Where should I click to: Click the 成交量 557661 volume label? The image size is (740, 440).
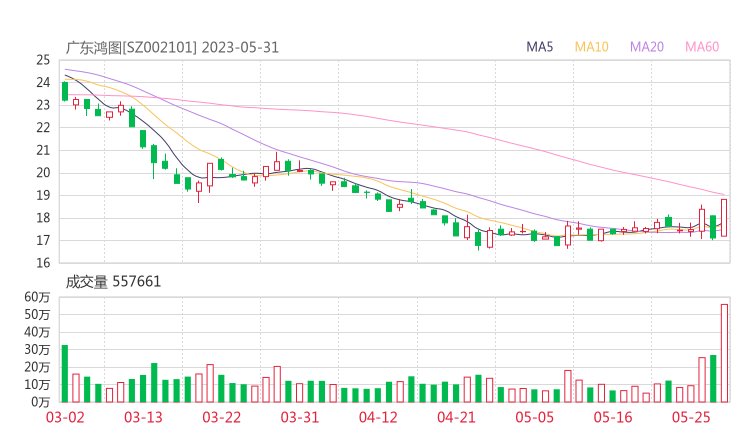113,282
